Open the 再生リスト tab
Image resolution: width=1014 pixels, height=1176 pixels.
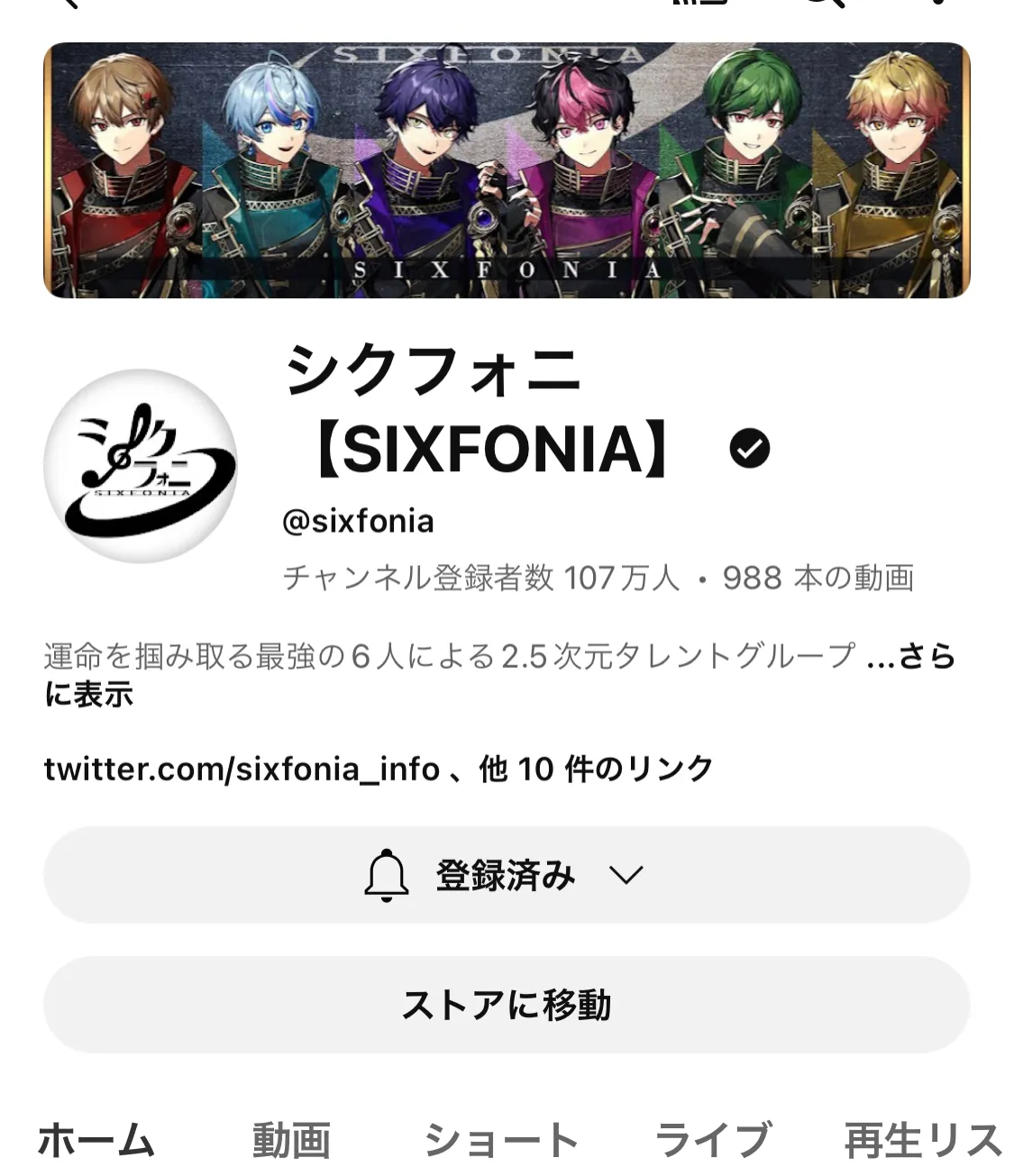(924, 1140)
